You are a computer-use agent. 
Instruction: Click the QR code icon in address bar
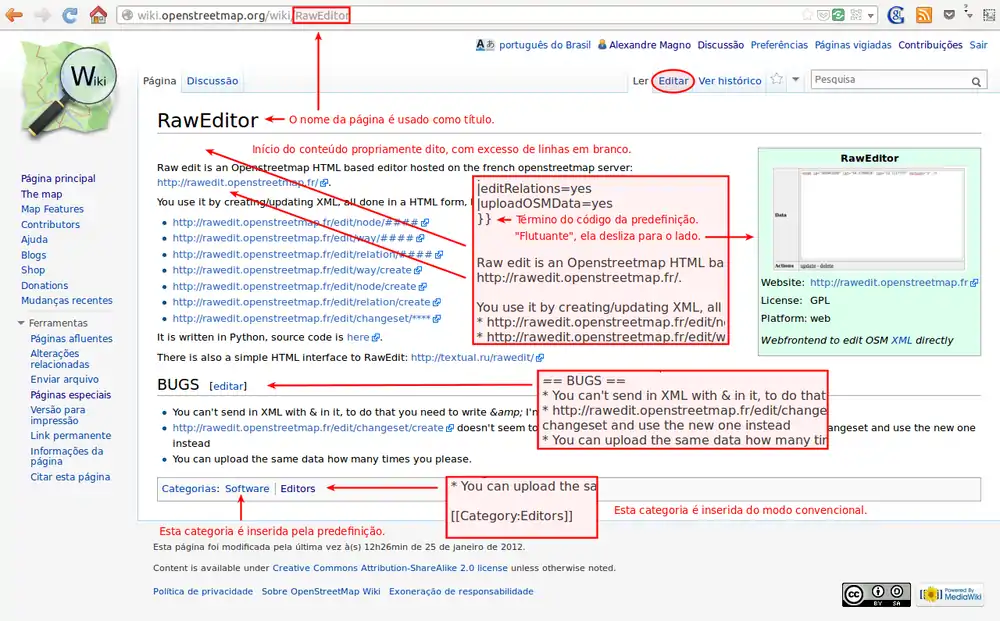(853, 15)
